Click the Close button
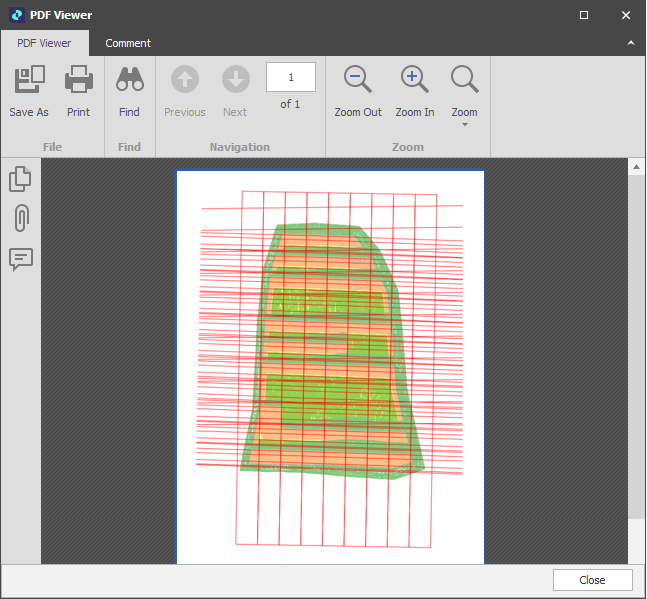Screen dimensions: 647x599 (592, 580)
